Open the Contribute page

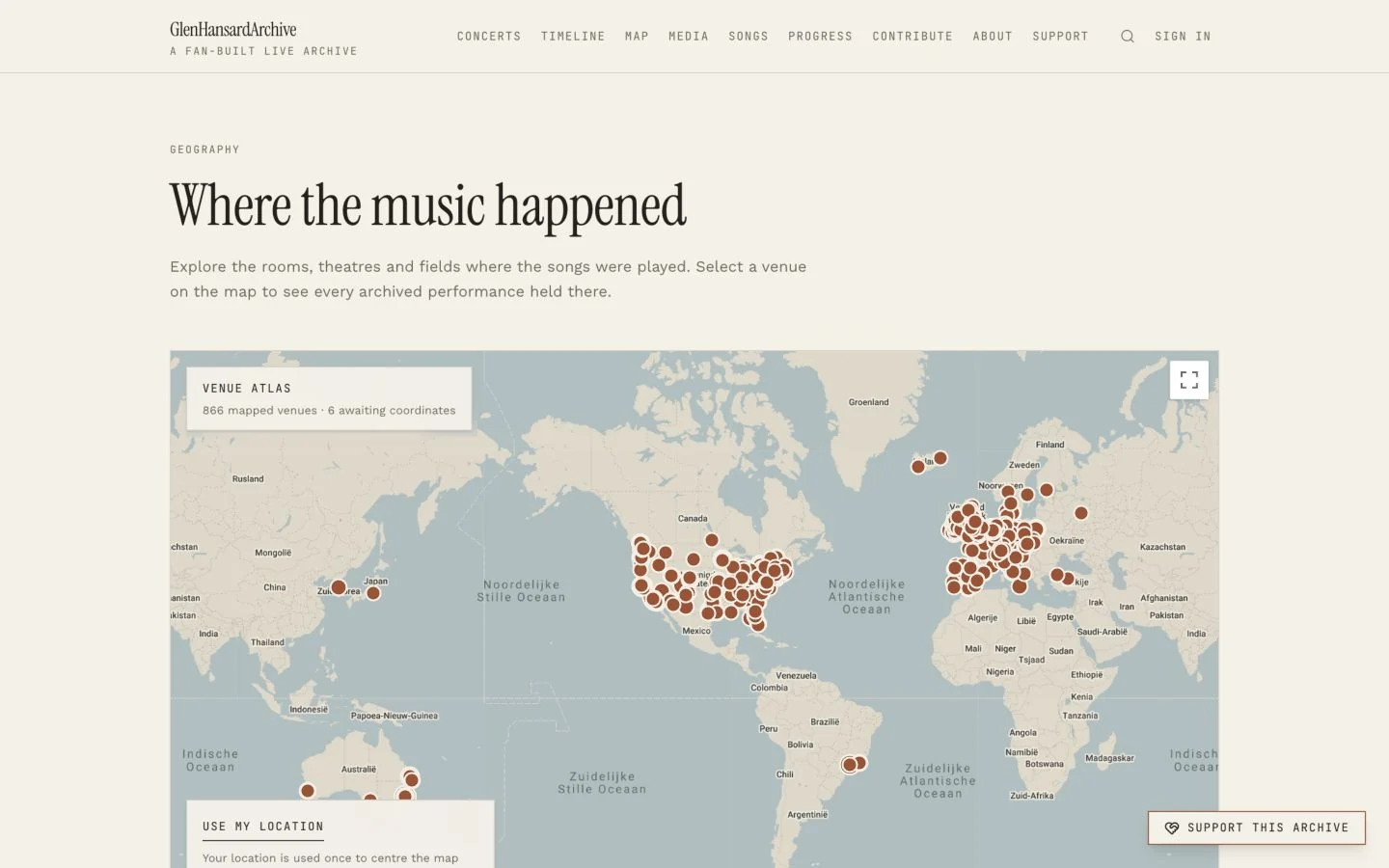pos(912,37)
